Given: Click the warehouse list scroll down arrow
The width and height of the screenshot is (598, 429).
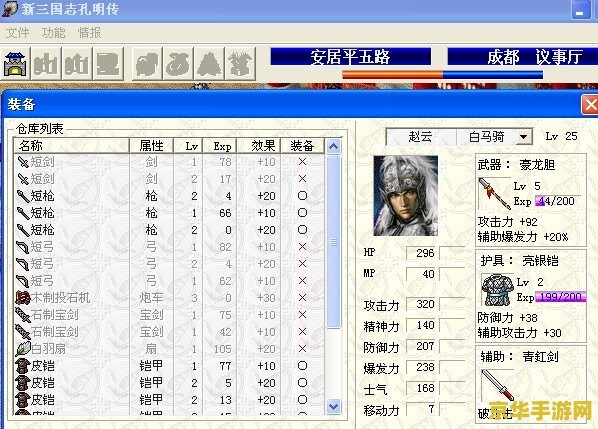Looking at the screenshot, I should point(333,407).
